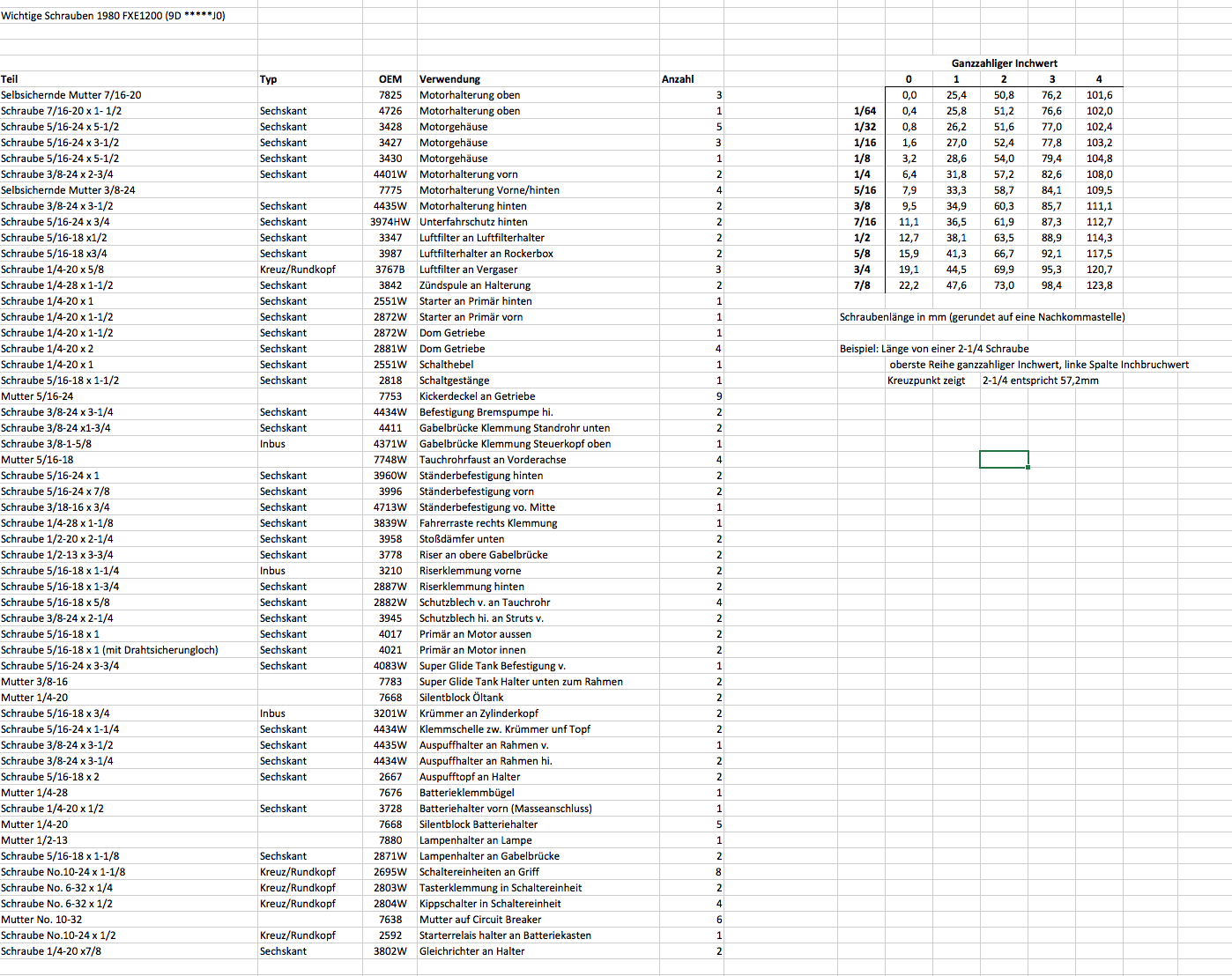
Task: Click the 'Teil' column header cell
Action: pyautogui.click(x=10, y=79)
